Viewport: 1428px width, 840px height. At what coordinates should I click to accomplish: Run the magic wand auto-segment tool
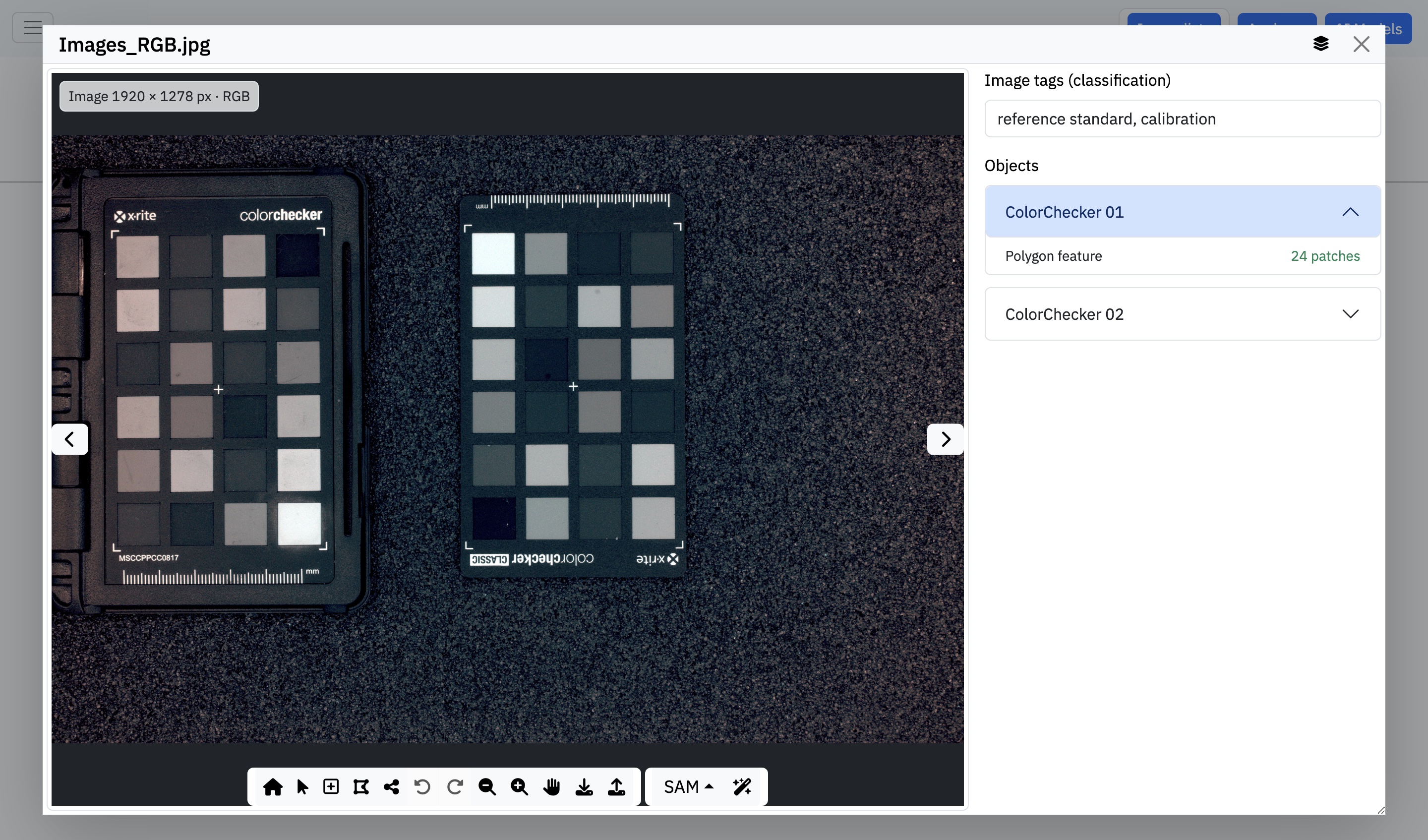pos(742,787)
